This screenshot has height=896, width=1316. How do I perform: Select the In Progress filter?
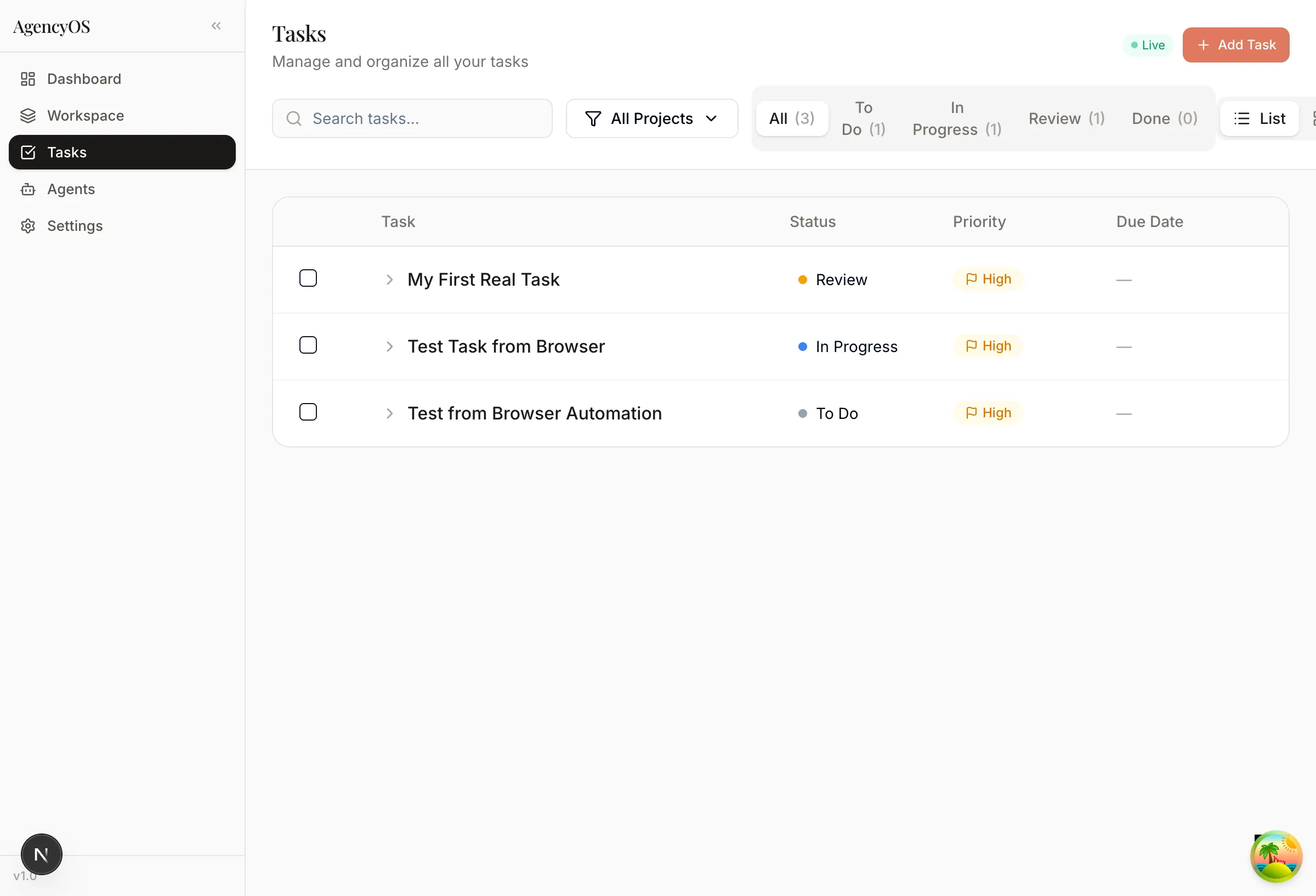click(x=956, y=118)
